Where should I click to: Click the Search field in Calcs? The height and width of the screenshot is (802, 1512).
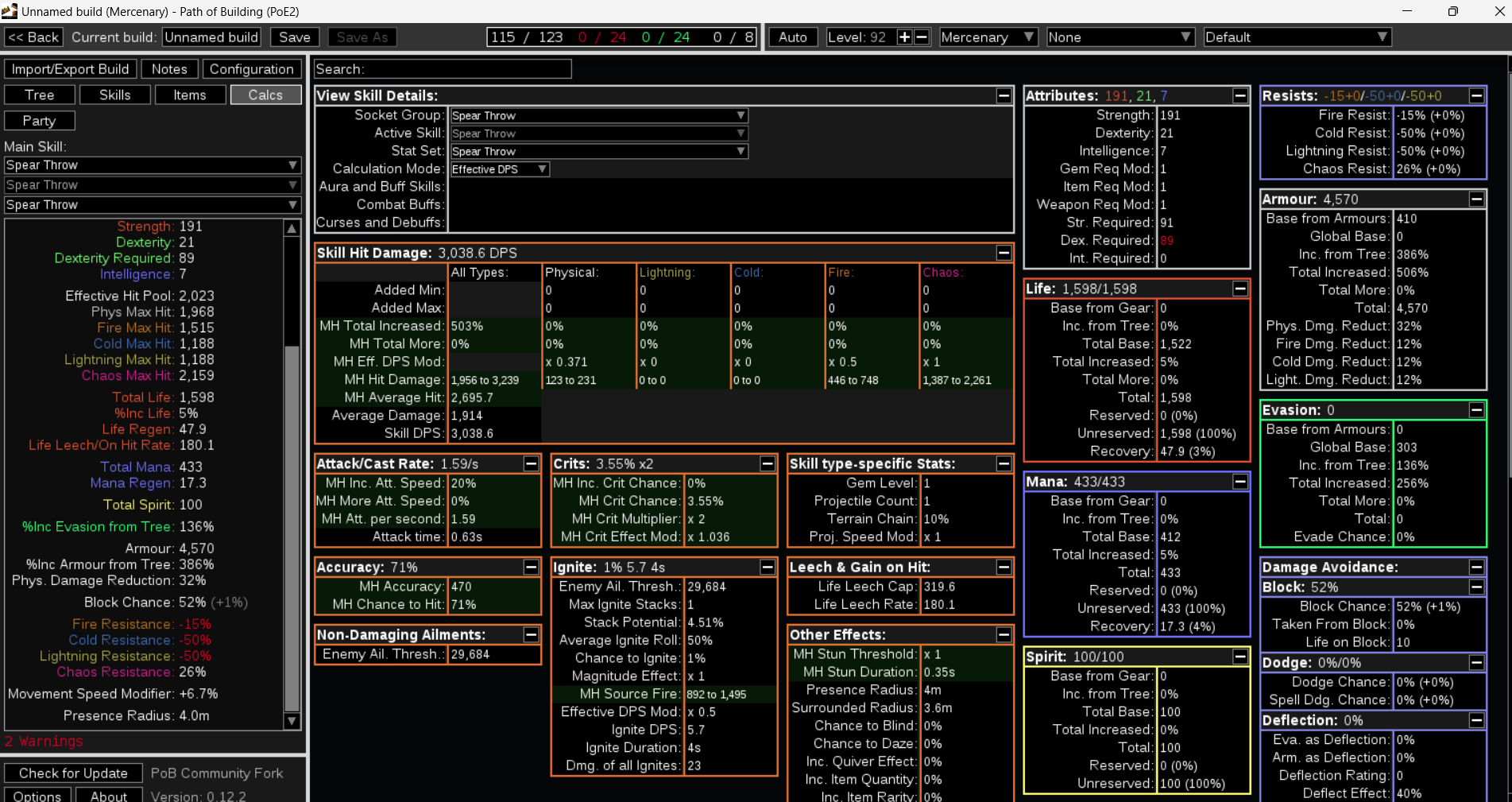[443, 69]
